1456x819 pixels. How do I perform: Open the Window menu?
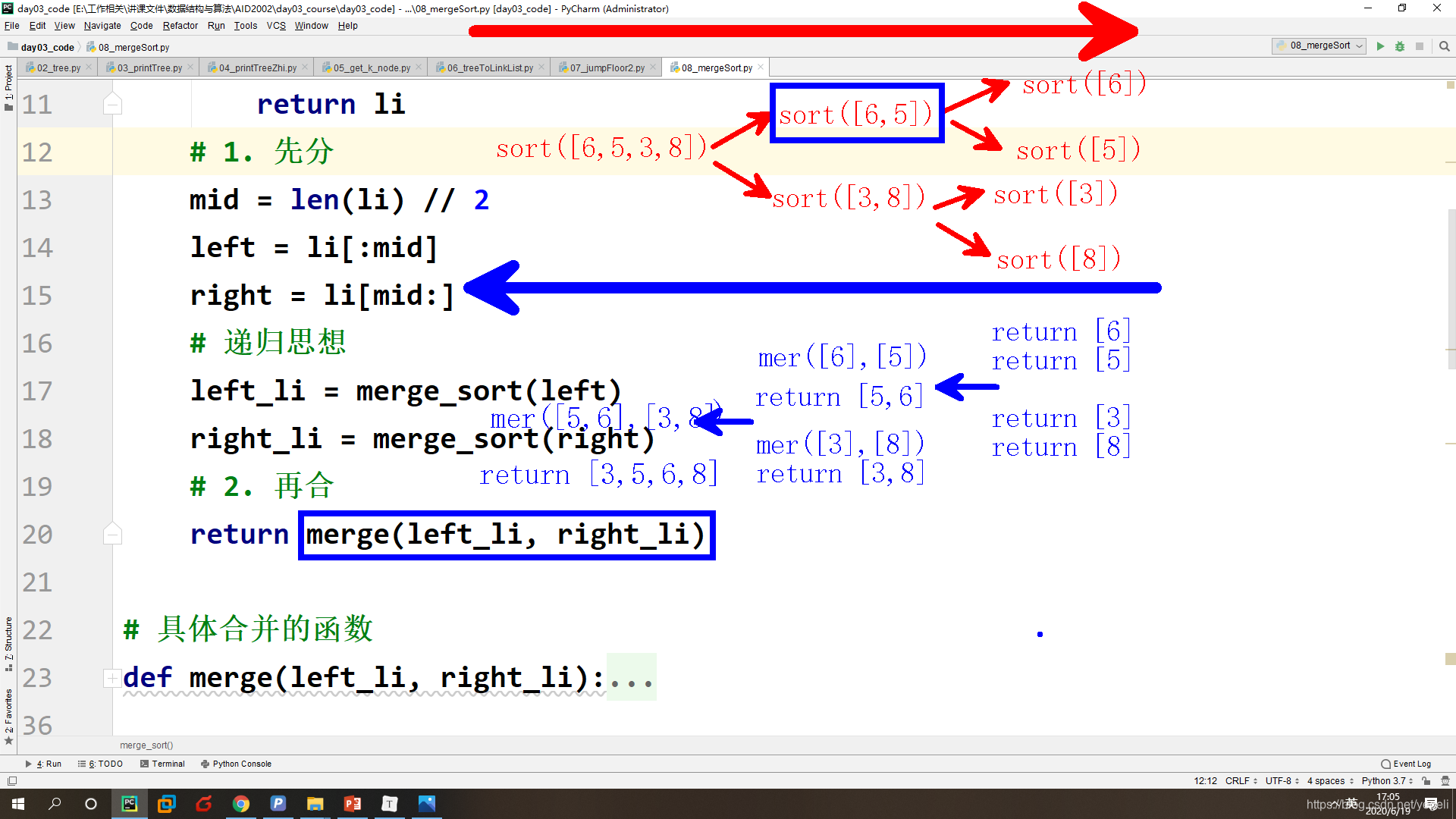(312, 26)
